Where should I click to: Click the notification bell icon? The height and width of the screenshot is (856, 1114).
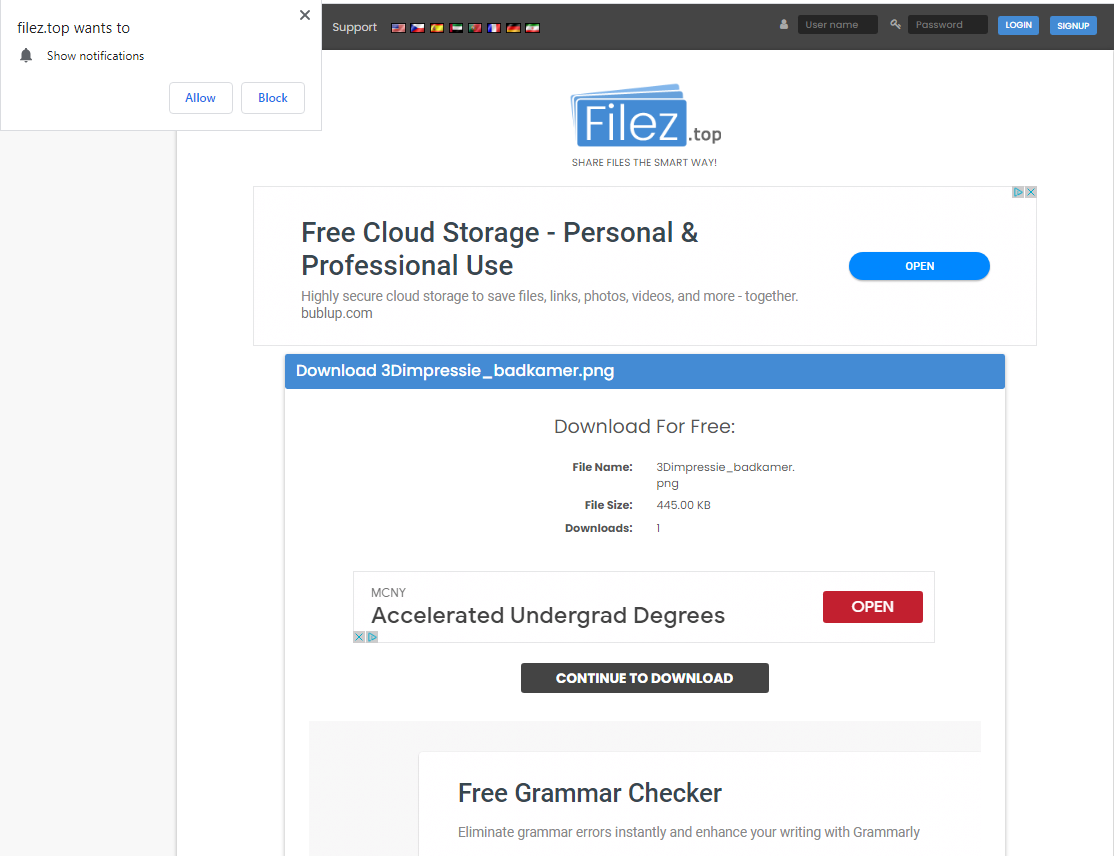pos(26,55)
